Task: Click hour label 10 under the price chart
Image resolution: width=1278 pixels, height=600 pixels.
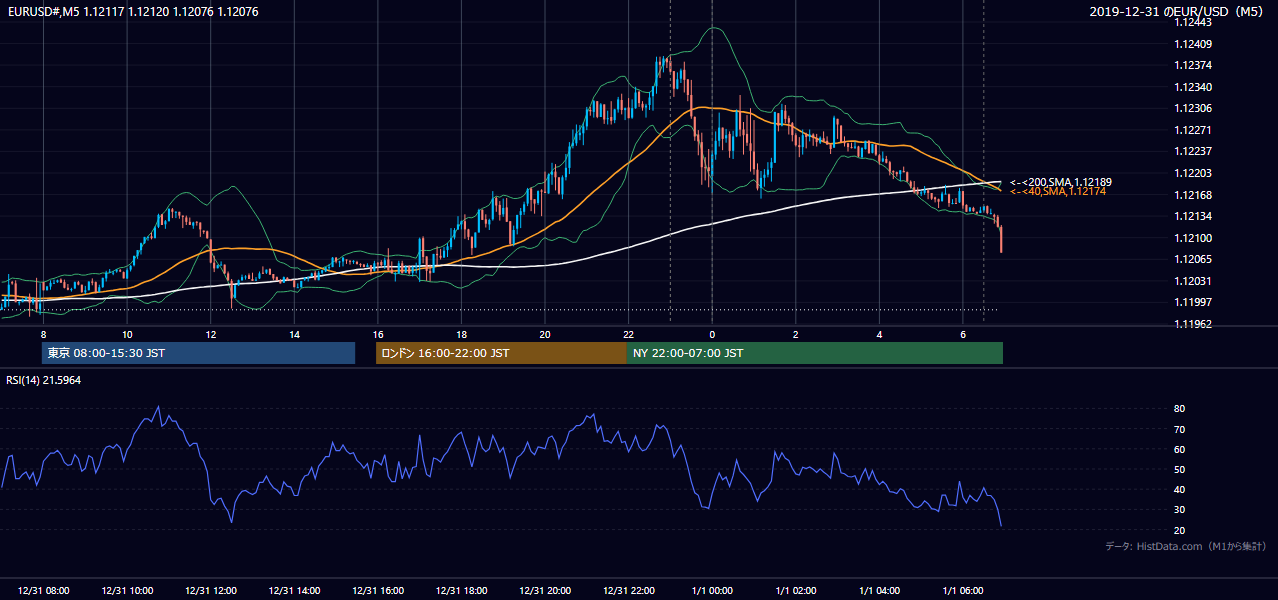Action: coord(128,334)
